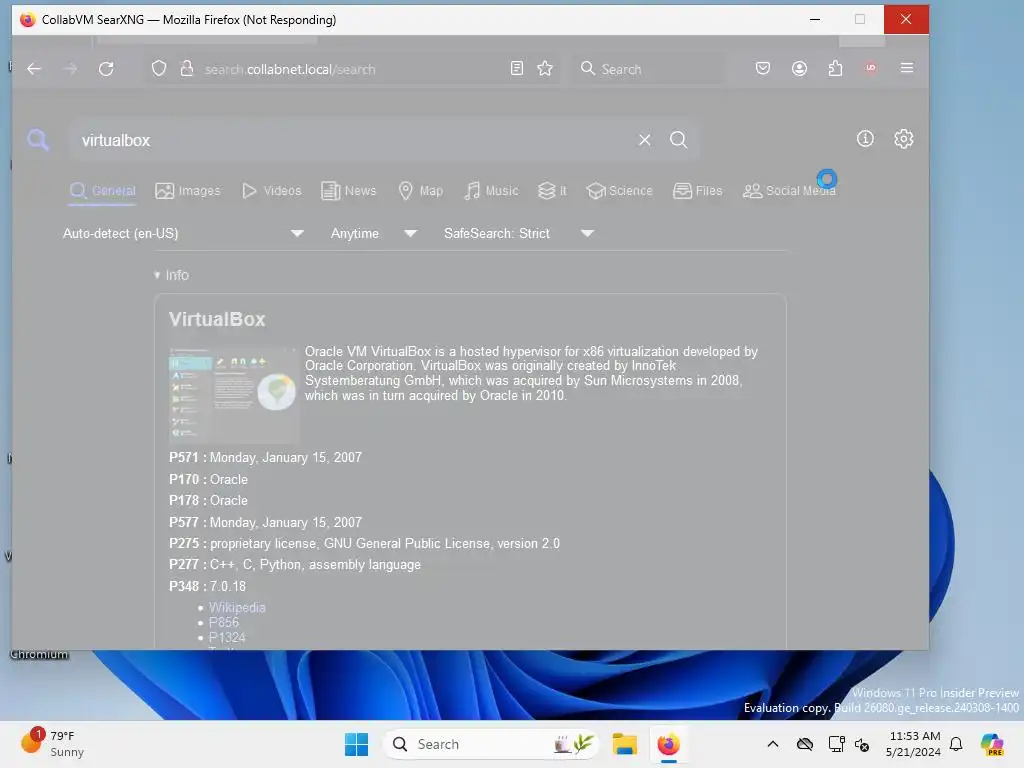Click the VirtualBox screenshot thumbnail
Image resolution: width=1024 pixels, height=768 pixels.
(x=234, y=396)
